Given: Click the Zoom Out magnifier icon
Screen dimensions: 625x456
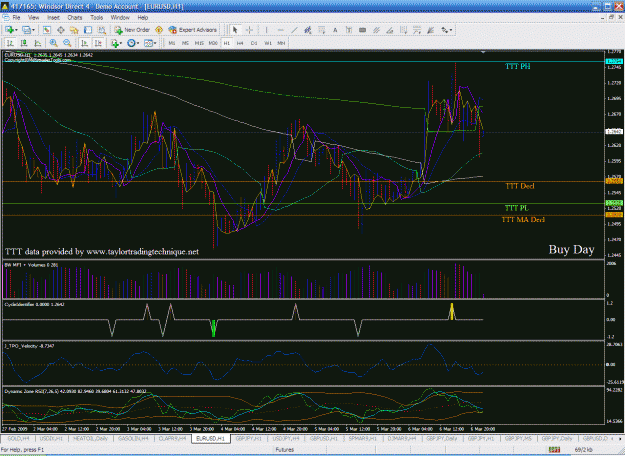Looking at the screenshot, I should coord(67,43).
